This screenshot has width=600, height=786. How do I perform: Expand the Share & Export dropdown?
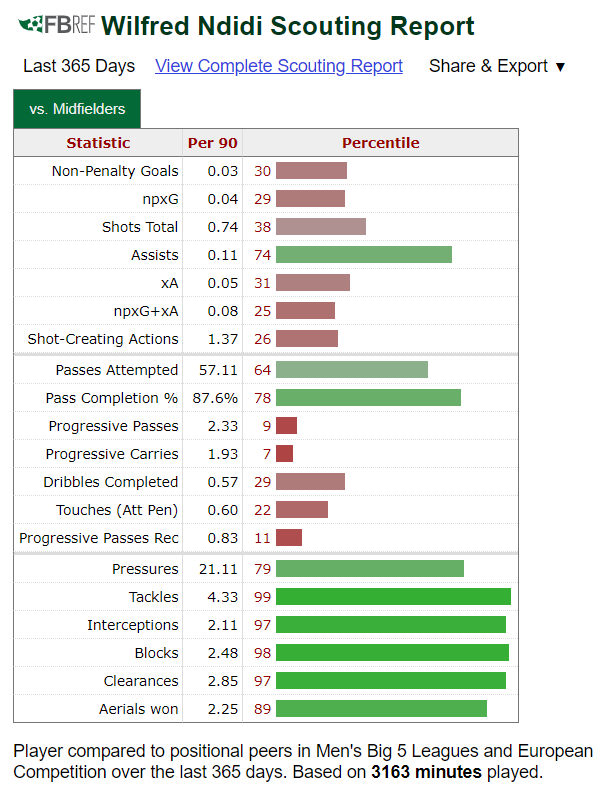[x=497, y=66]
